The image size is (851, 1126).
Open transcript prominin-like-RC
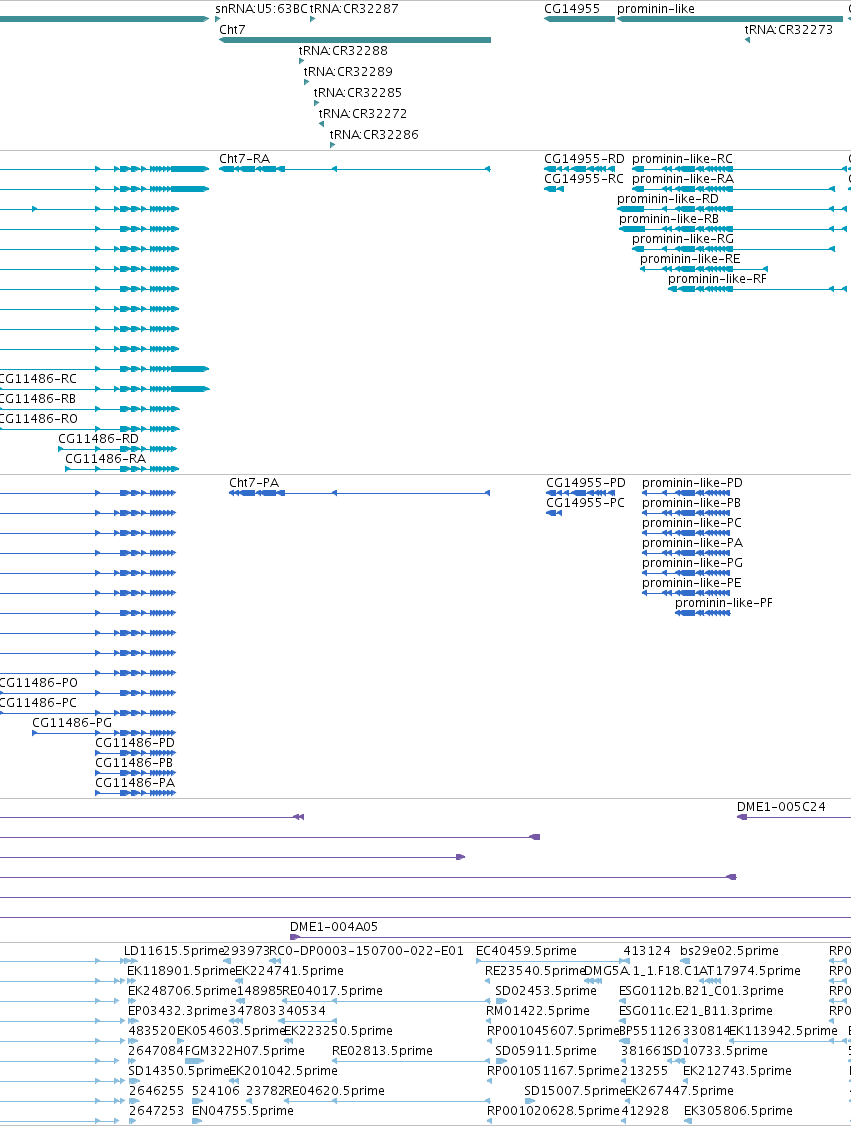(x=682, y=159)
